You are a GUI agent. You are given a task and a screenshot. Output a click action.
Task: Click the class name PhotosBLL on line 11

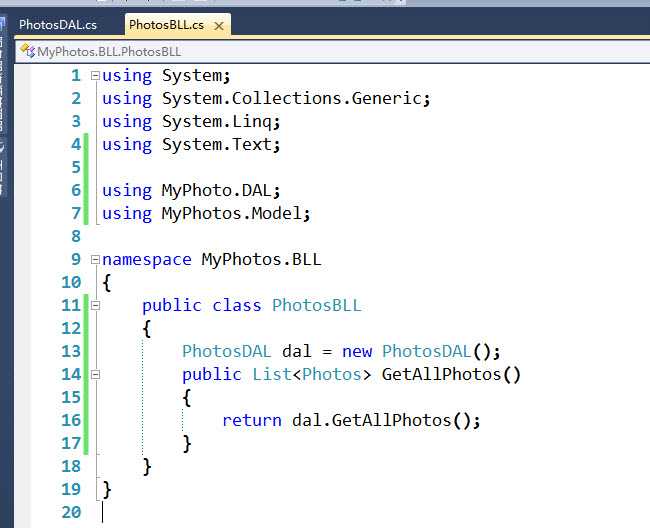pyautogui.click(x=317, y=306)
